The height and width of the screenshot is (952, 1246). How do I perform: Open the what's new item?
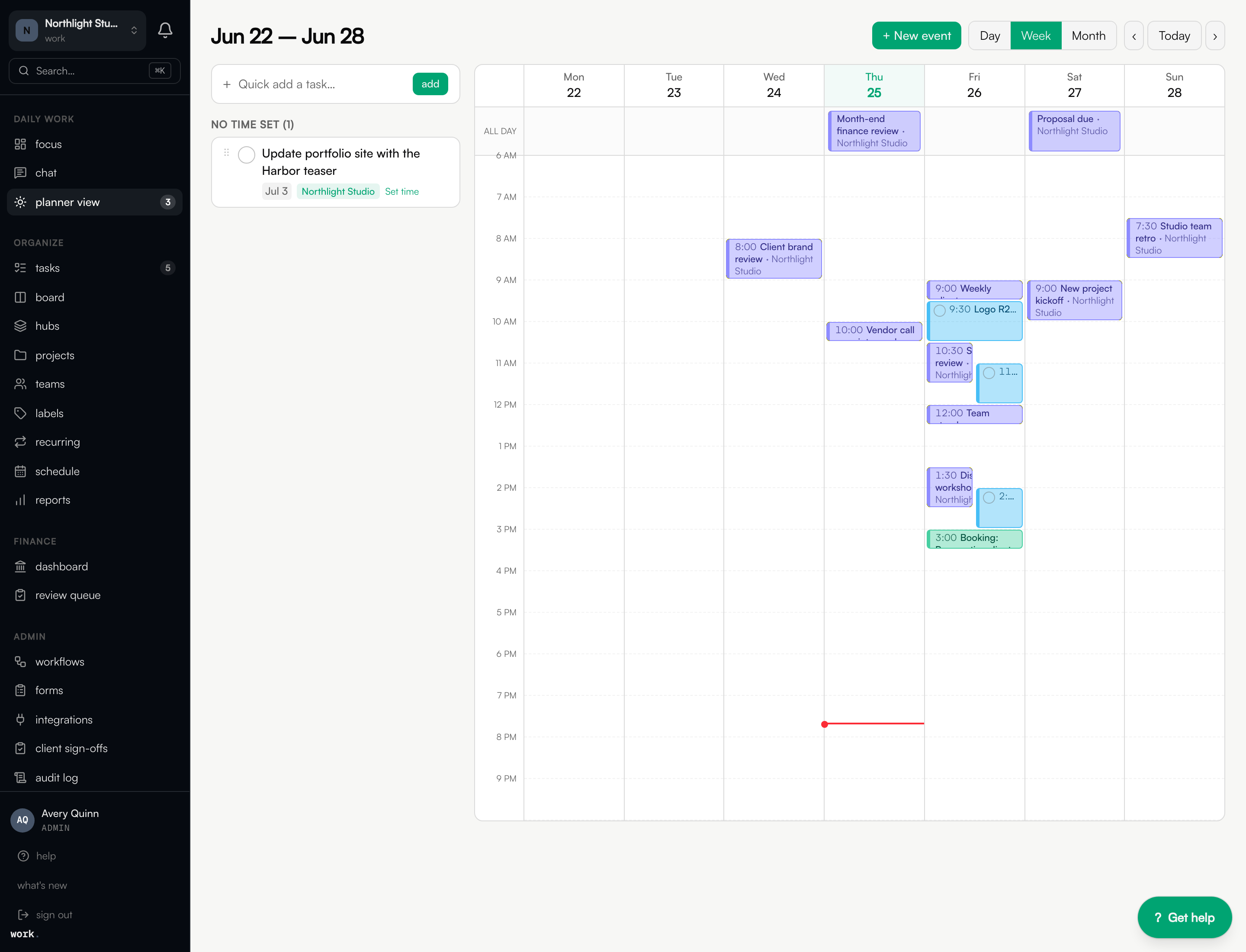(x=42, y=885)
